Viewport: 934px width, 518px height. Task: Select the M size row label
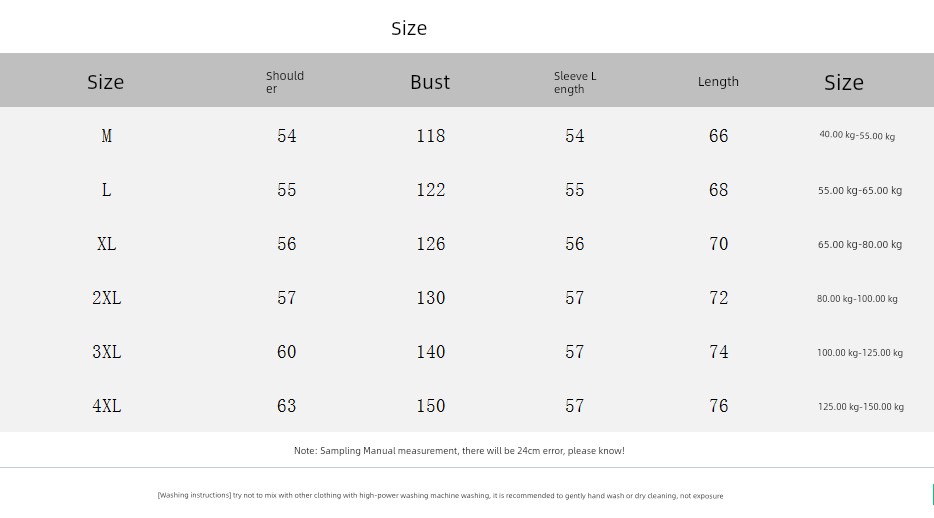coord(107,136)
